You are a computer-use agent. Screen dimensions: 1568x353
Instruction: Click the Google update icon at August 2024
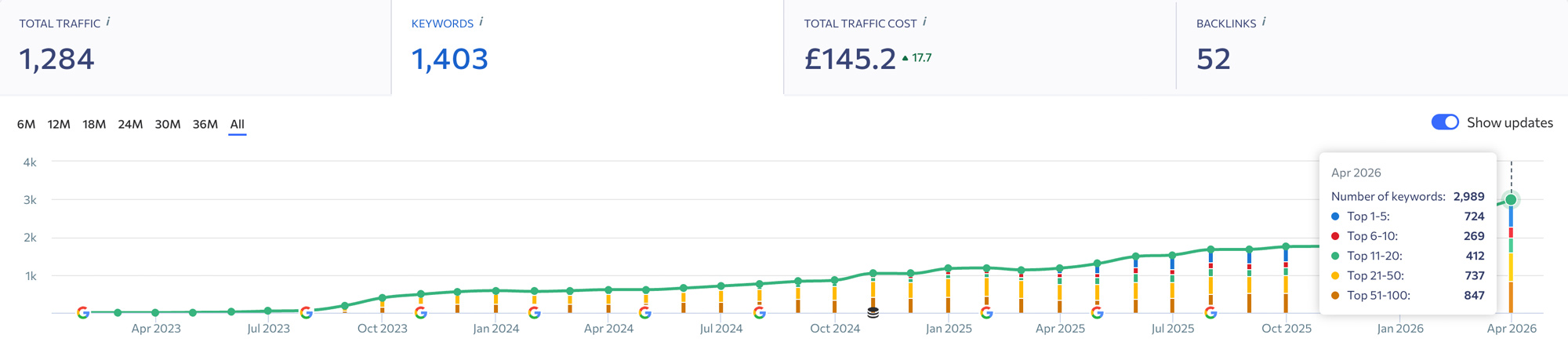760,312
